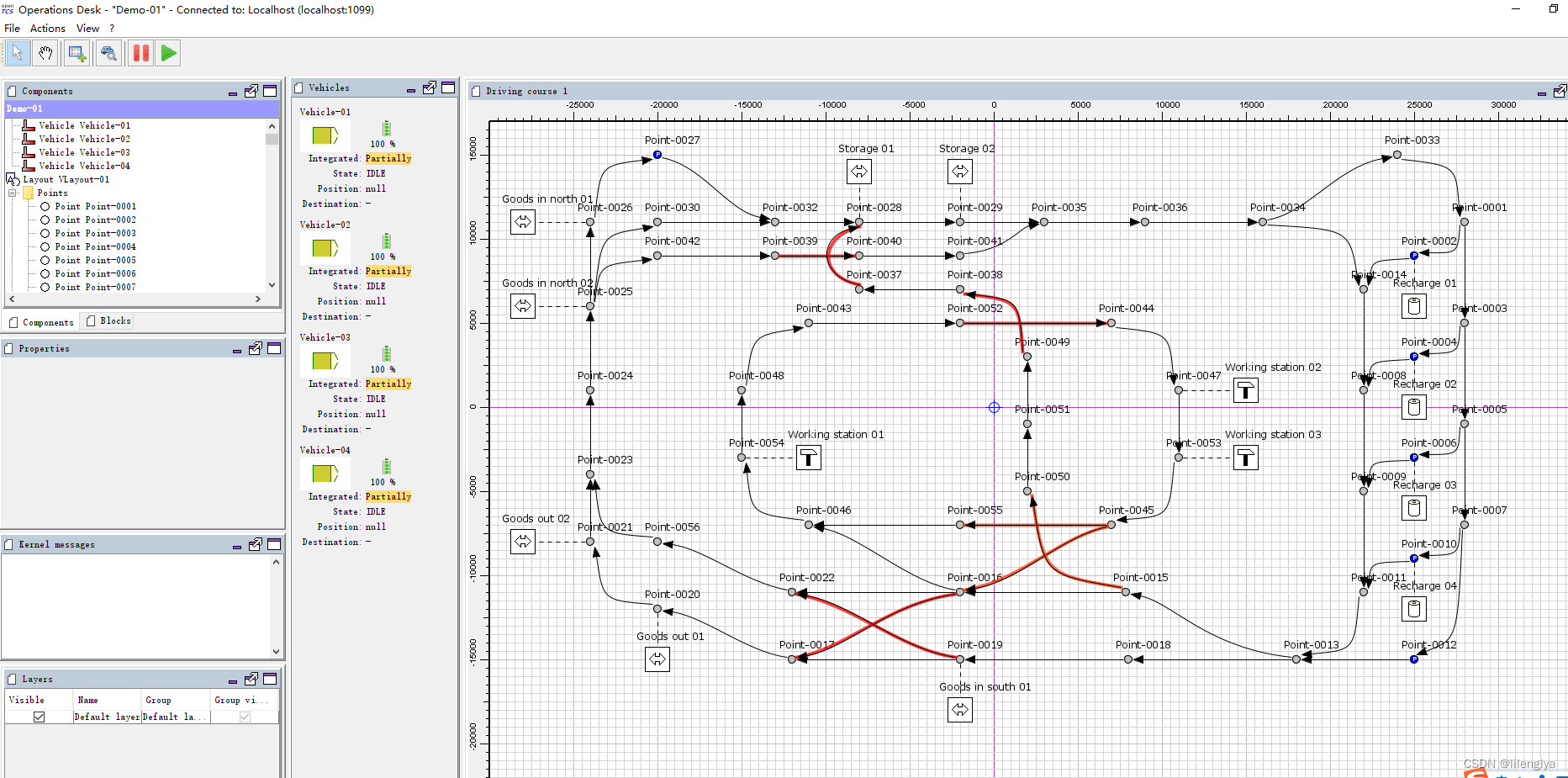The image size is (1568, 778).
Task: Switch to the Blocks tab
Action: 108,321
